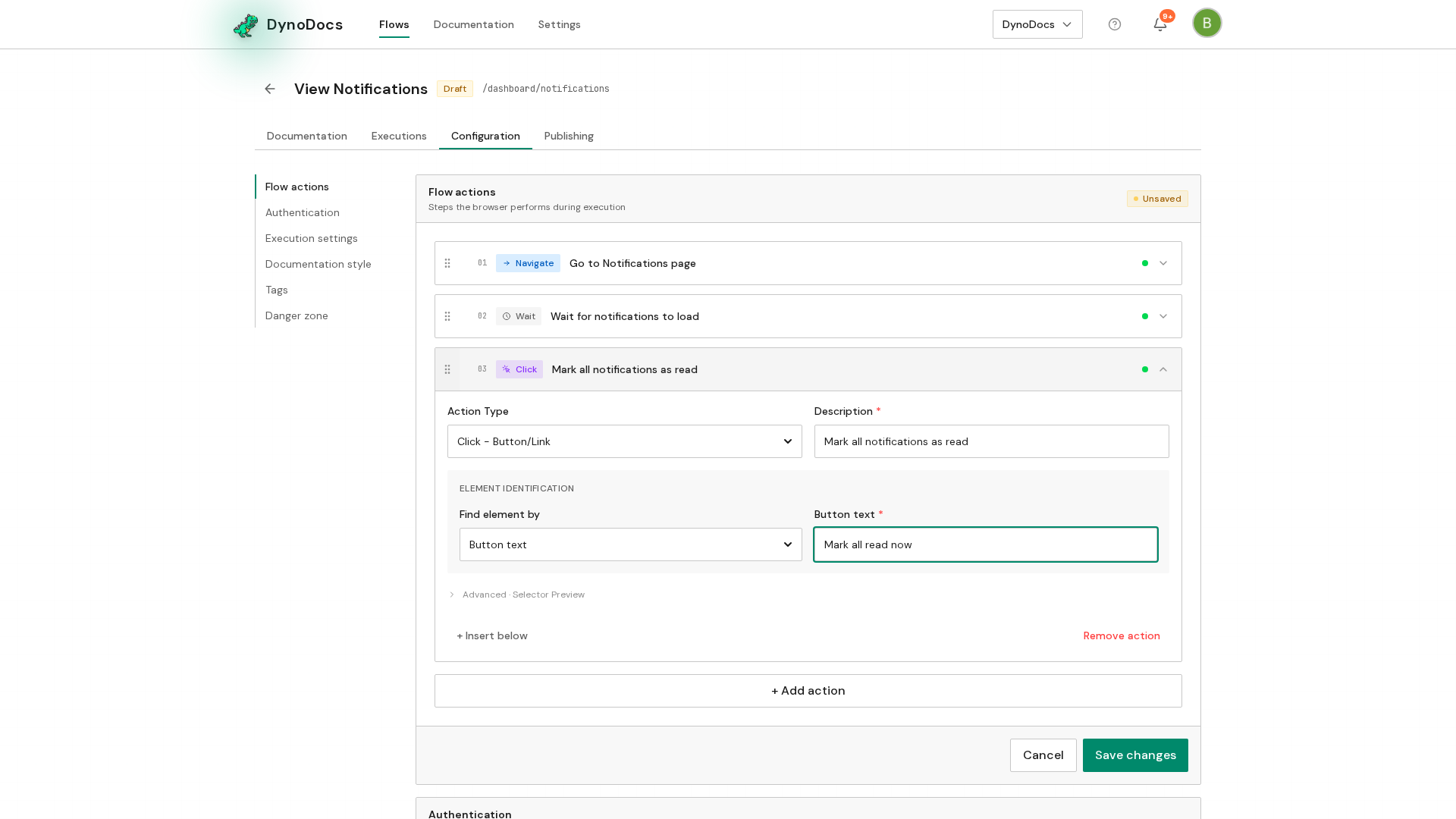Image resolution: width=1456 pixels, height=819 pixels.
Task: Open the Find element by dropdown
Action: tap(631, 544)
